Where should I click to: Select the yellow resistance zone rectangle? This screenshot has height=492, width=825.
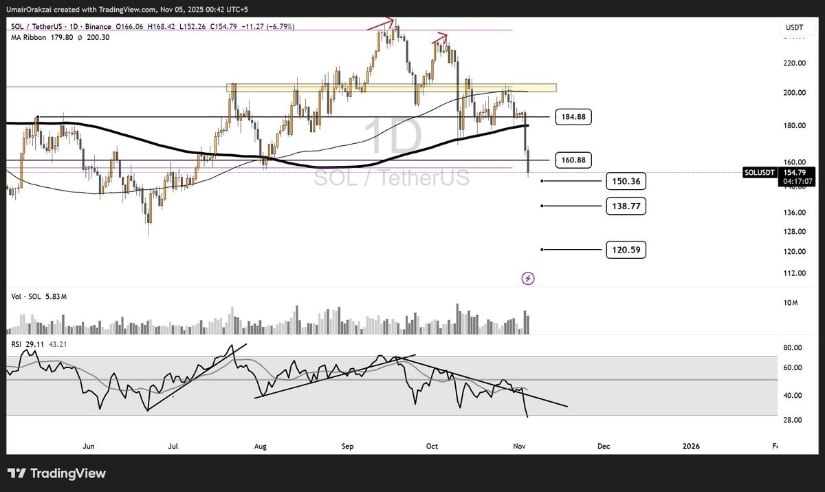pyautogui.click(x=390, y=88)
